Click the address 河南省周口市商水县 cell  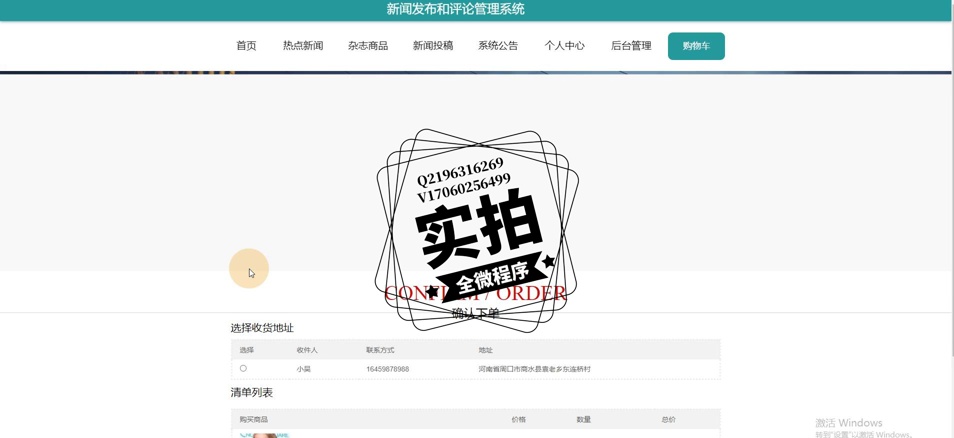(x=534, y=369)
